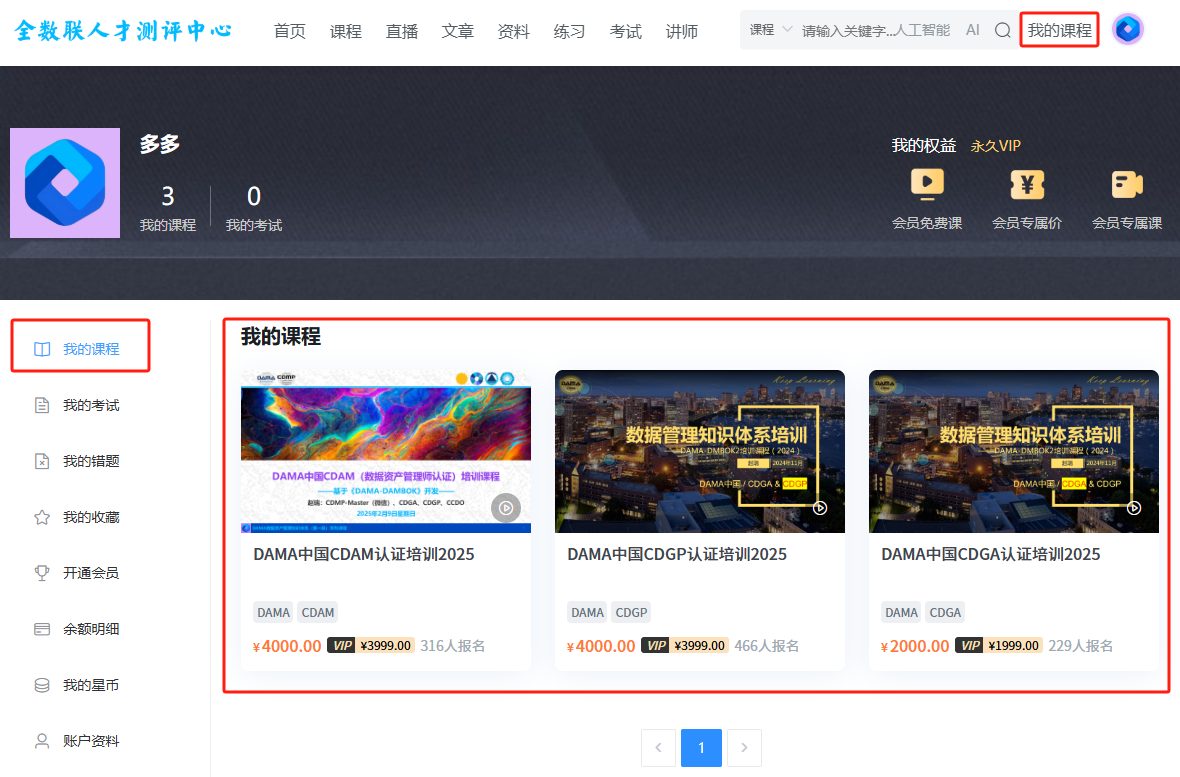Click the search magnifier icon
Viewport: 1180px width, 777px height.
tap(1002, 30)
